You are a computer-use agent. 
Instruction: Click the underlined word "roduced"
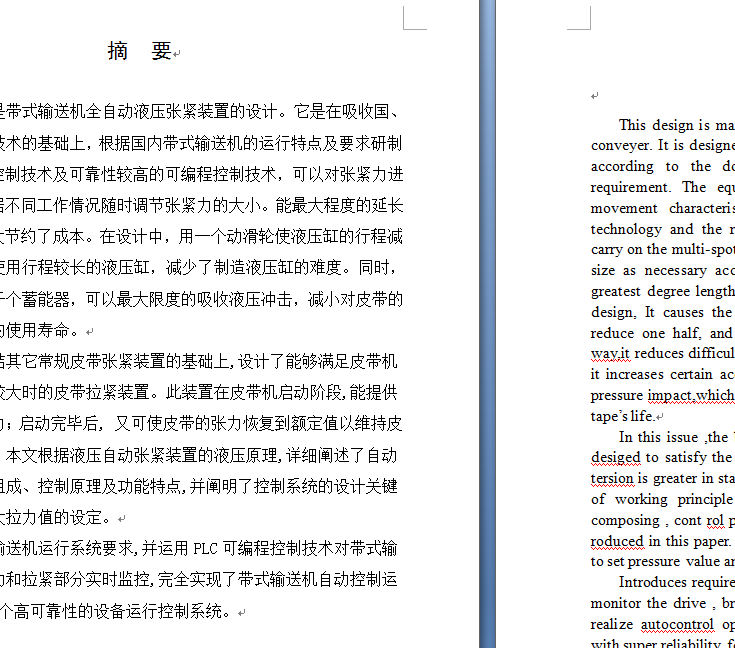pos(617,541)
